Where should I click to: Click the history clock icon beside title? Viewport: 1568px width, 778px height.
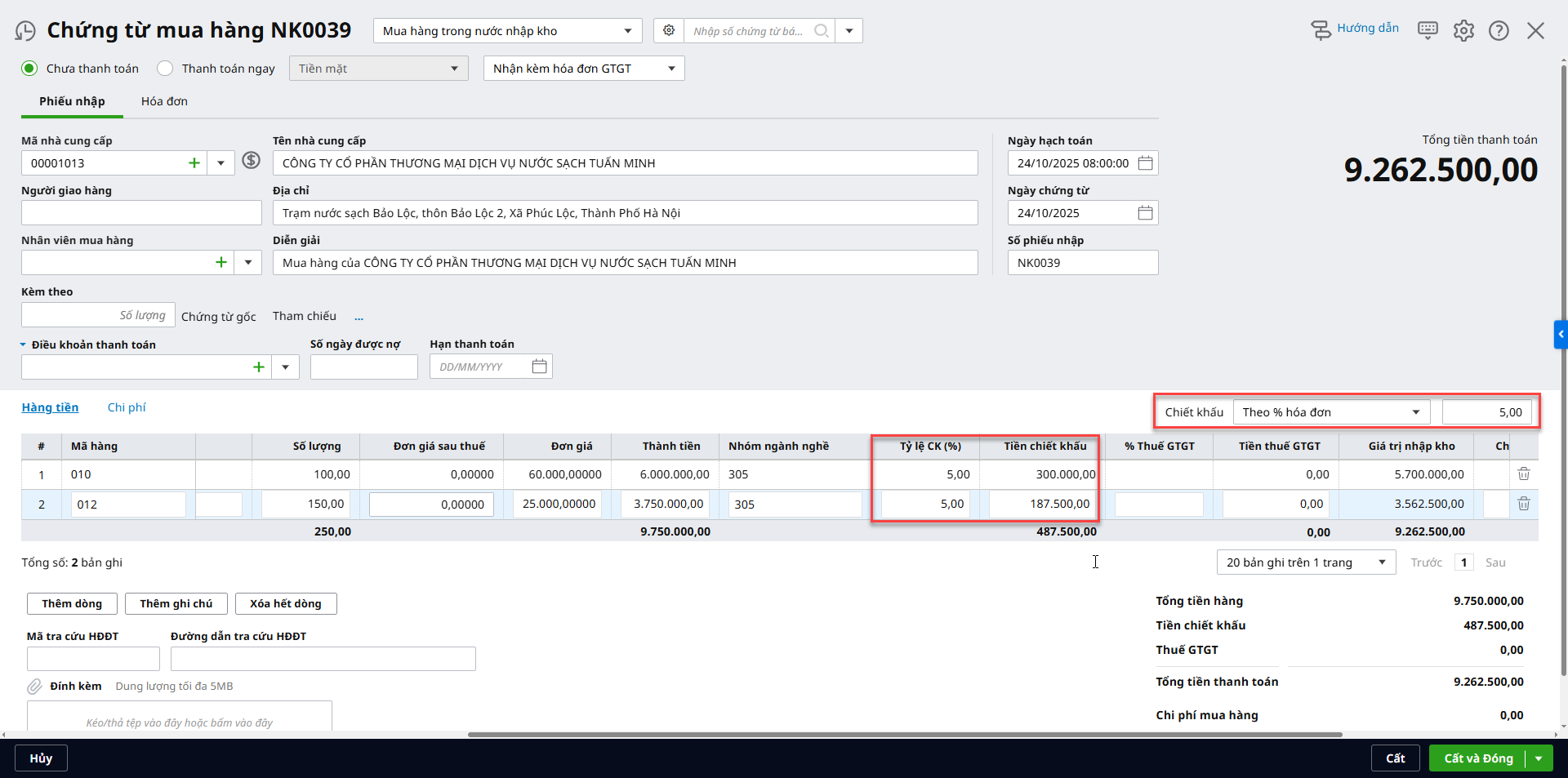click(x=25, y=31)
